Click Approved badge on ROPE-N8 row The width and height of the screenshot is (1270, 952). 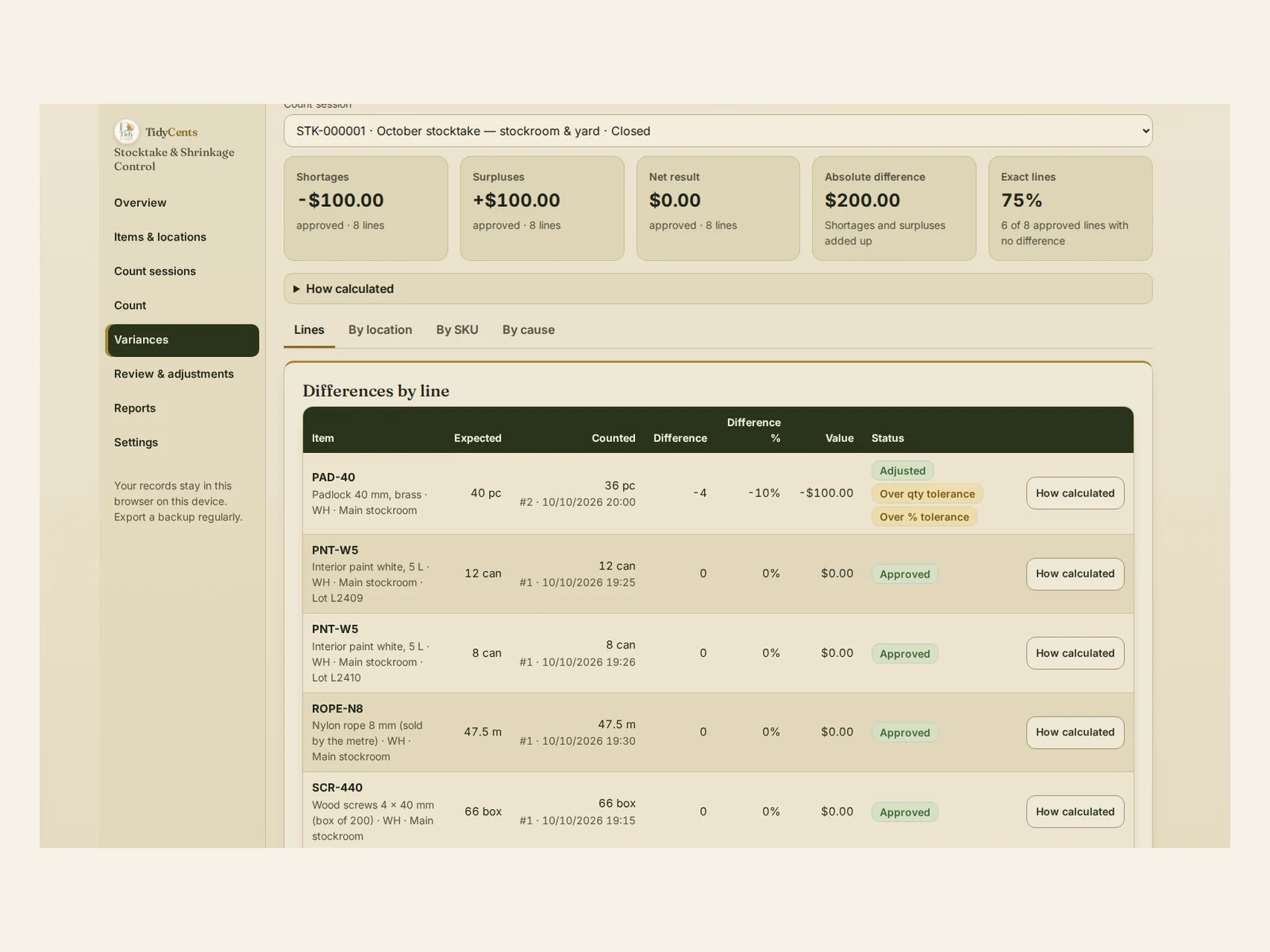(905, 732)
